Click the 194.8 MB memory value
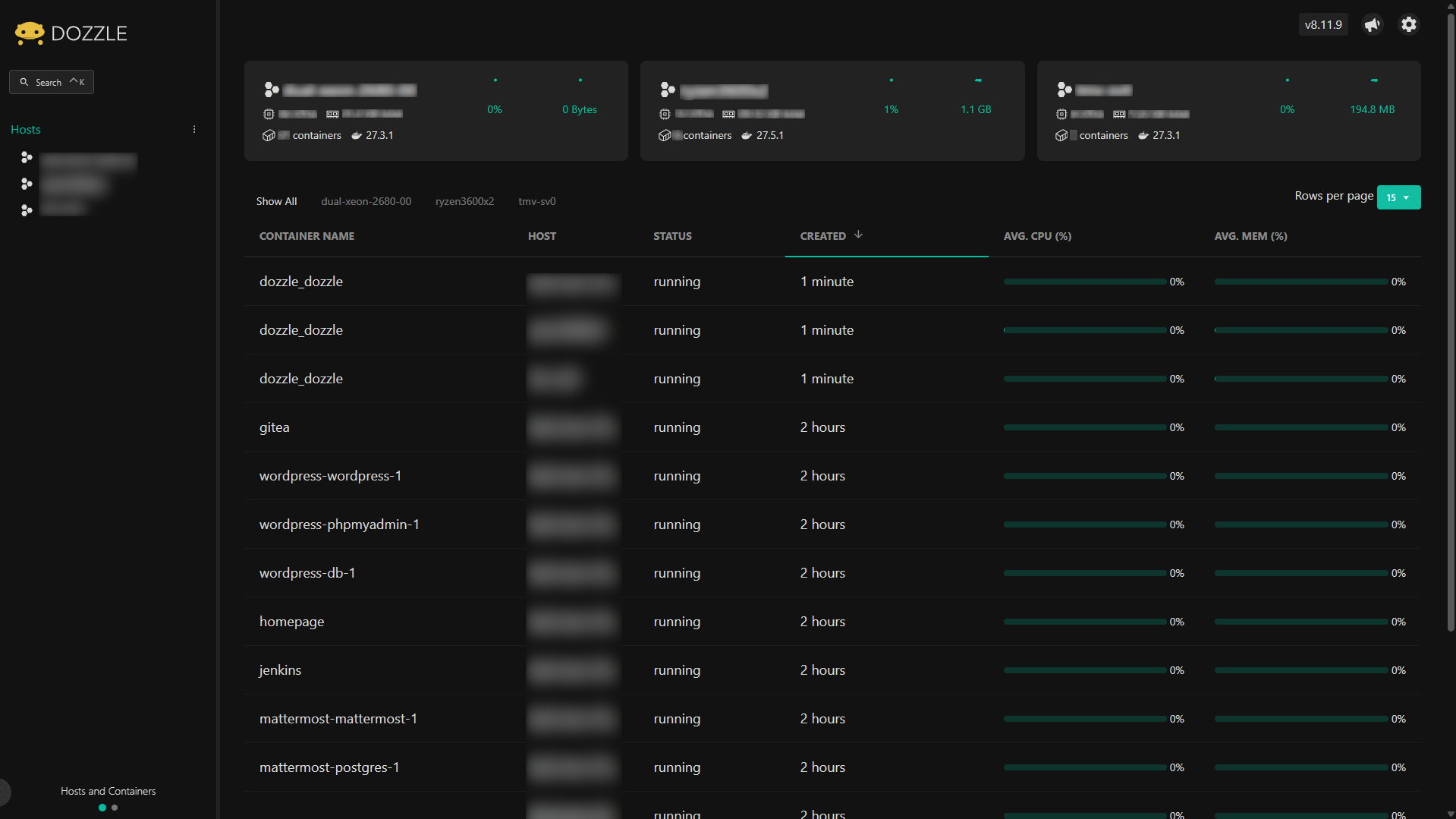Viewport: 1456px width, 819px height. [x=1372, y=109]
